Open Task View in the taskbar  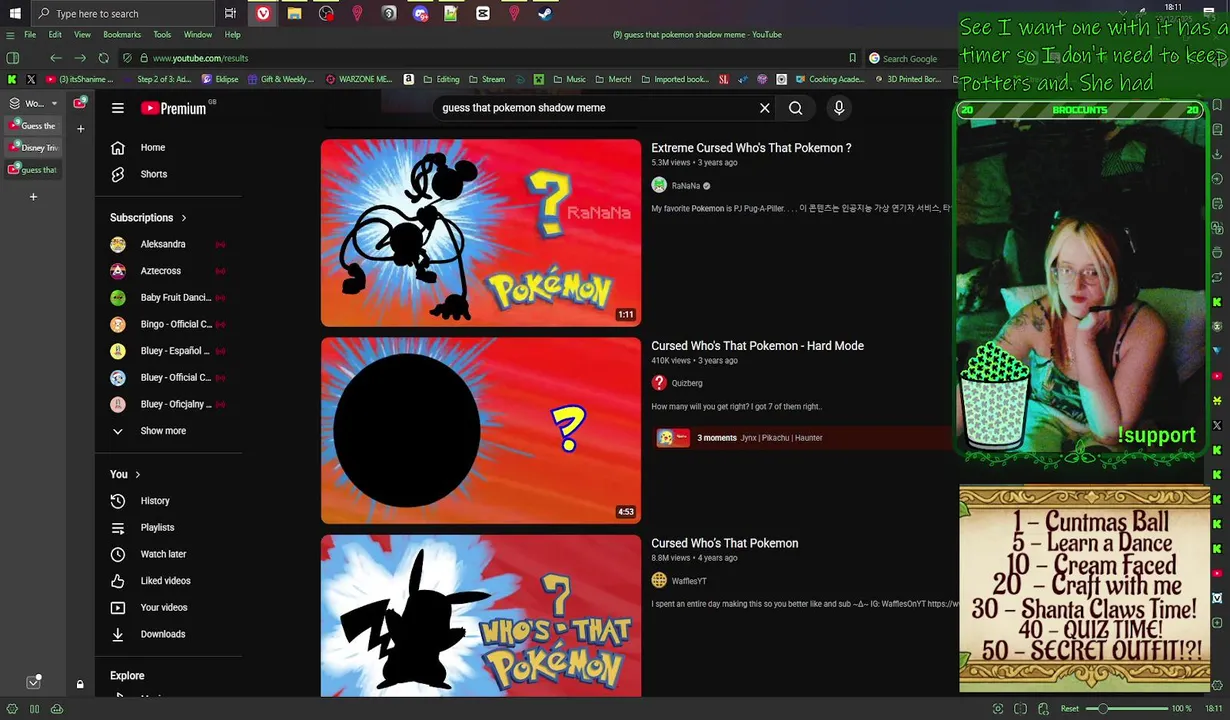pyautogui.click(x=230, y=14)
